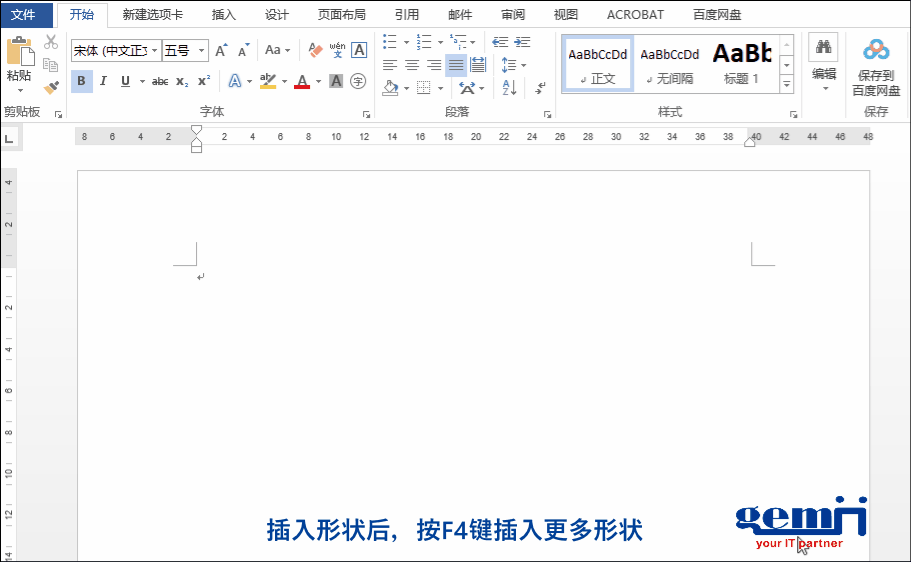Toggle Bold formatting off

(x=81, y=81)
